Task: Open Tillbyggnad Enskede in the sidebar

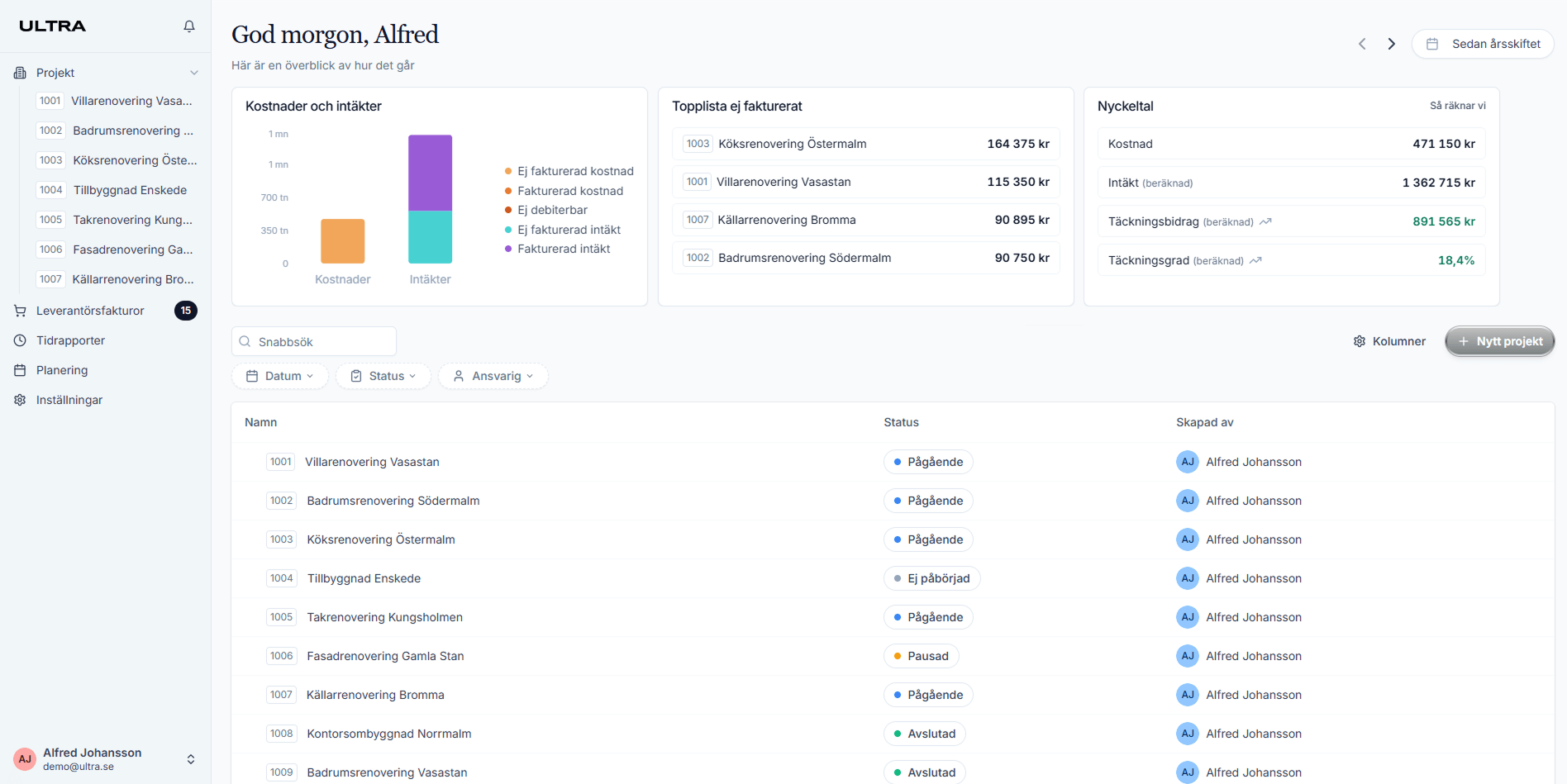Action: (130, 190)
